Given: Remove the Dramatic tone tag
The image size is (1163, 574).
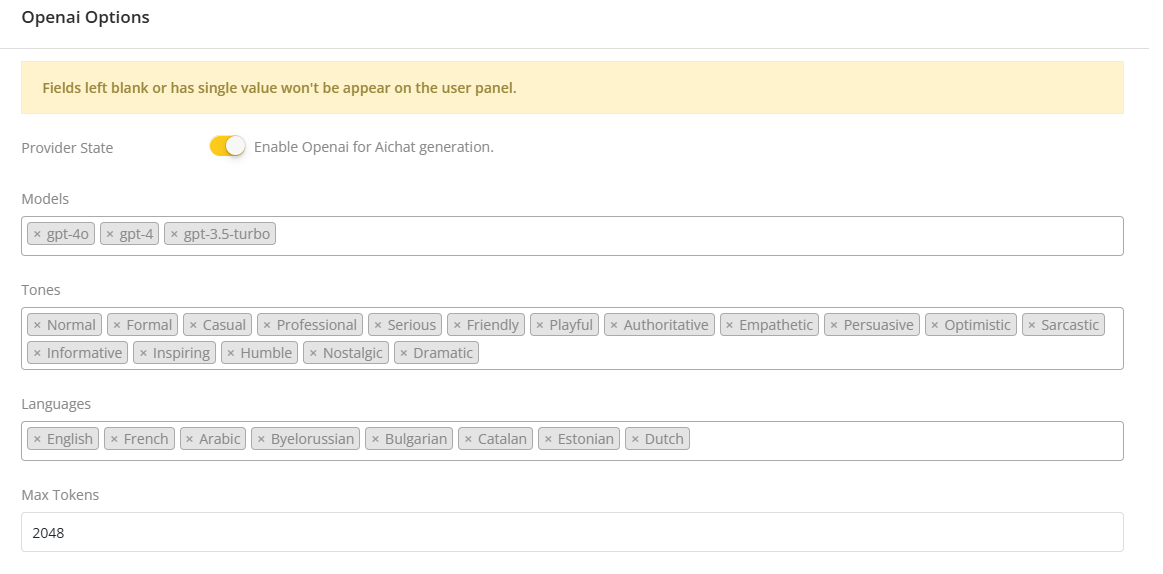Looking at the screenshot, I should click(x=403, y=353).
